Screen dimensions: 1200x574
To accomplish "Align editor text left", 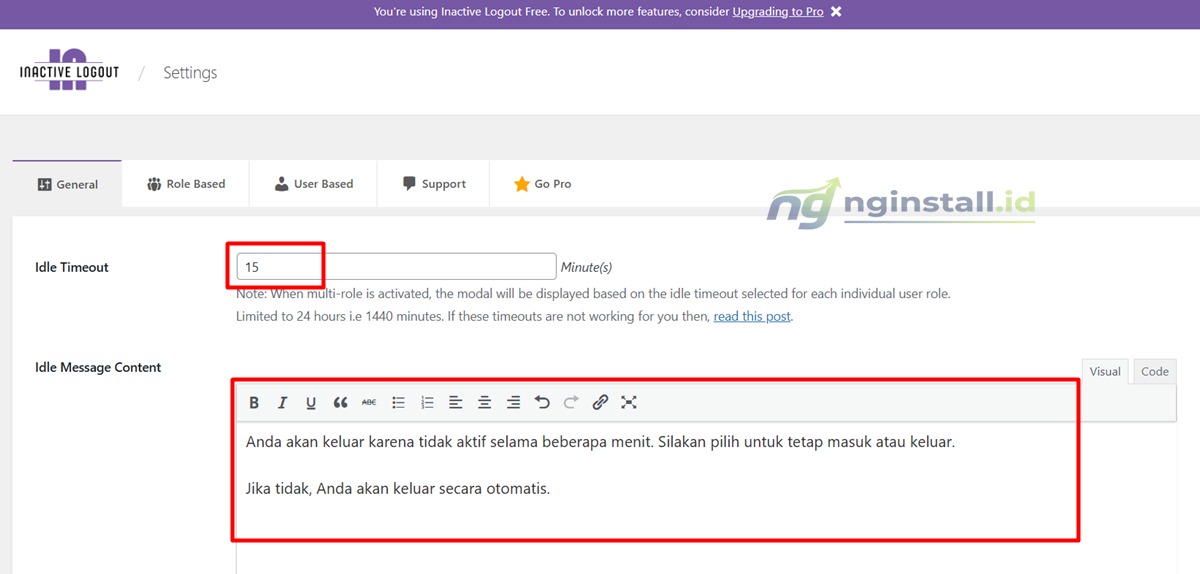I will pos(456,402).
